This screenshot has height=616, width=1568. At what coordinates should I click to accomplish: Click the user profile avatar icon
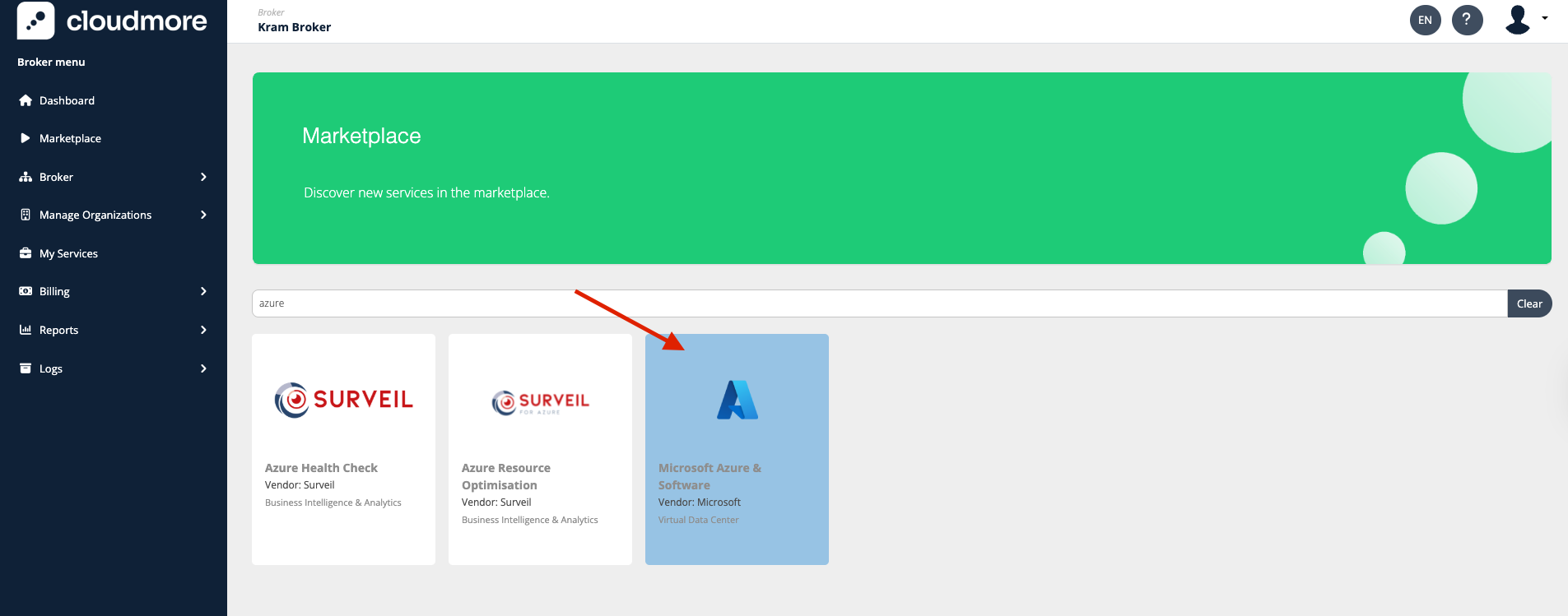[1517, 20]
